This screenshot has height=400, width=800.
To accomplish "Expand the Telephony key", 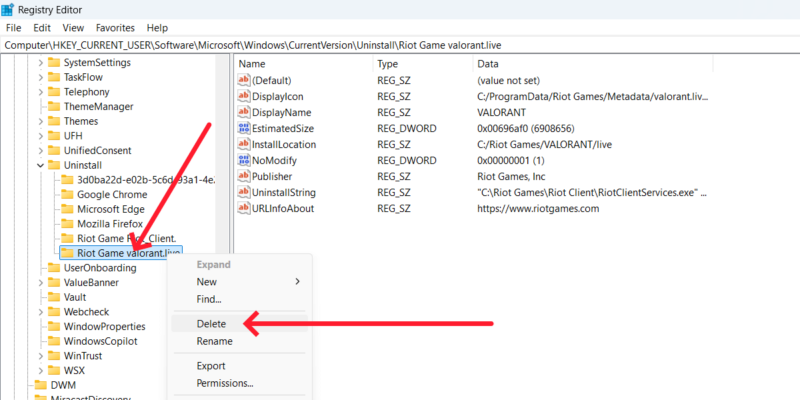I will (x=41, y=92).
